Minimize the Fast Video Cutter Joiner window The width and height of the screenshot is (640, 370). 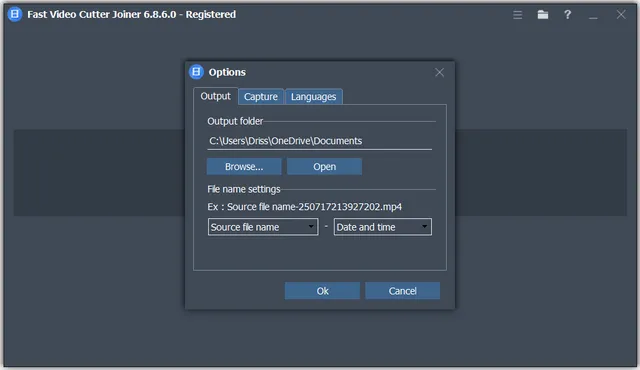coord(593,16)
